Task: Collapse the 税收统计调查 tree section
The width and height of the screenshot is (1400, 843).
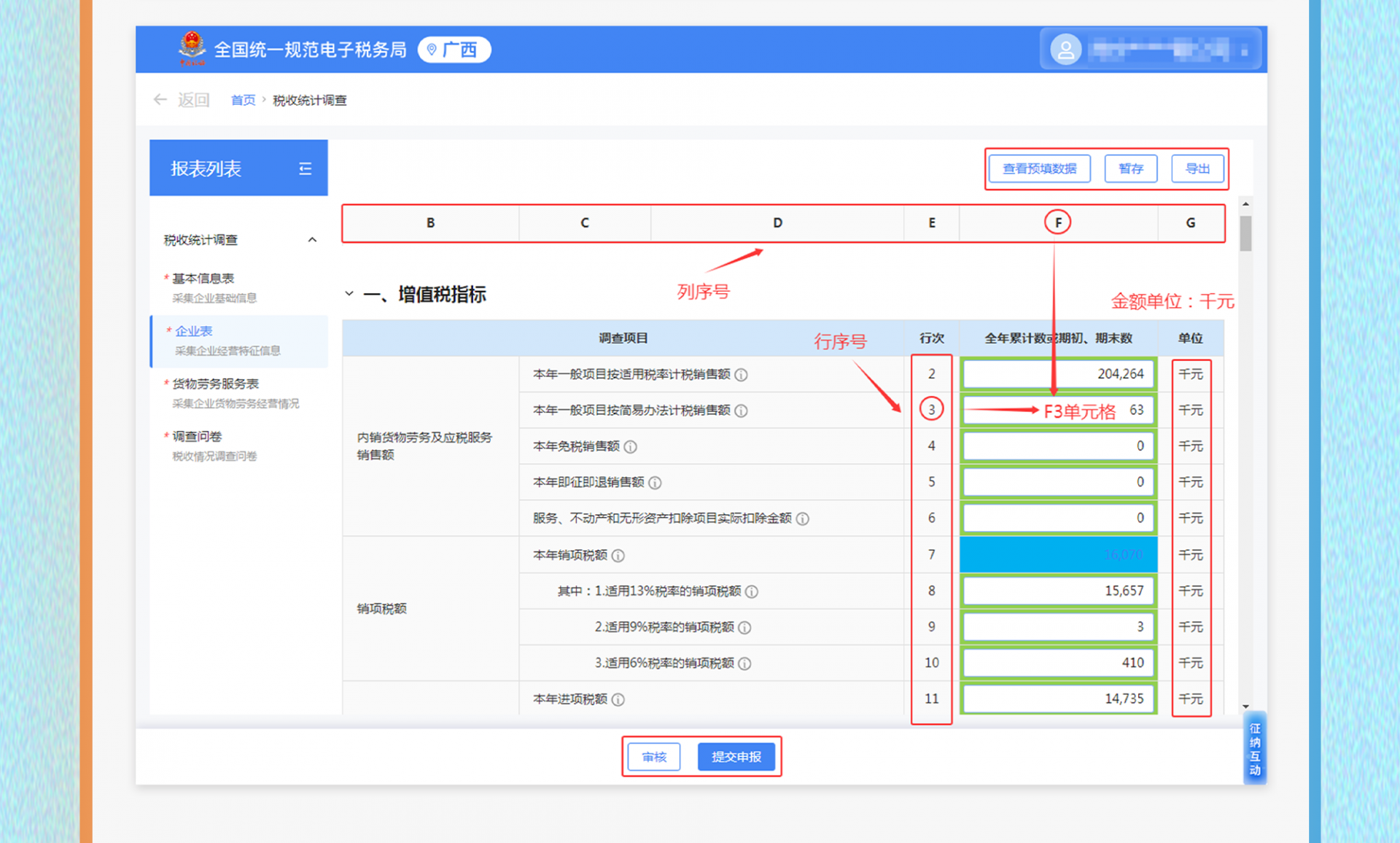Action: 312,238
